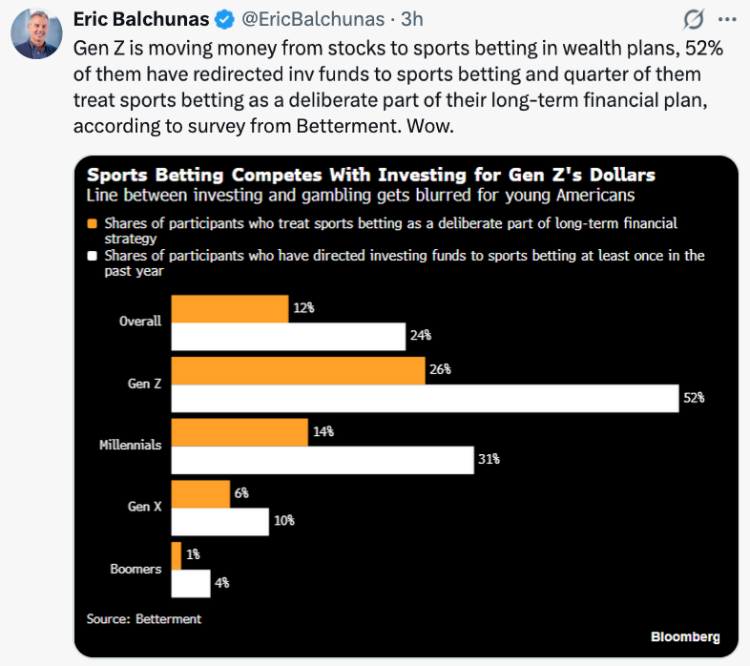Open the @EricBalchunas handle link
Viewport: 750px width, 666px height.
tap(313, 20)
